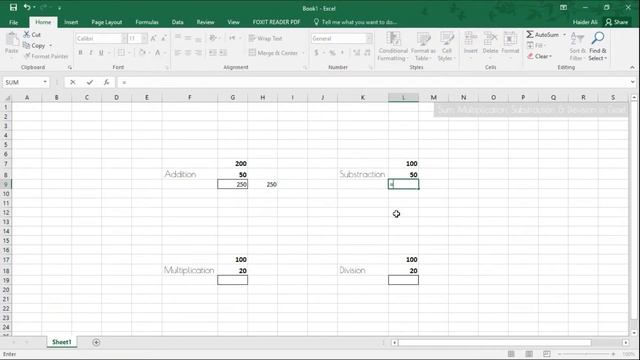Click the Division label cell
Screen dimensions: 640x360
click(x=362, y=270)
